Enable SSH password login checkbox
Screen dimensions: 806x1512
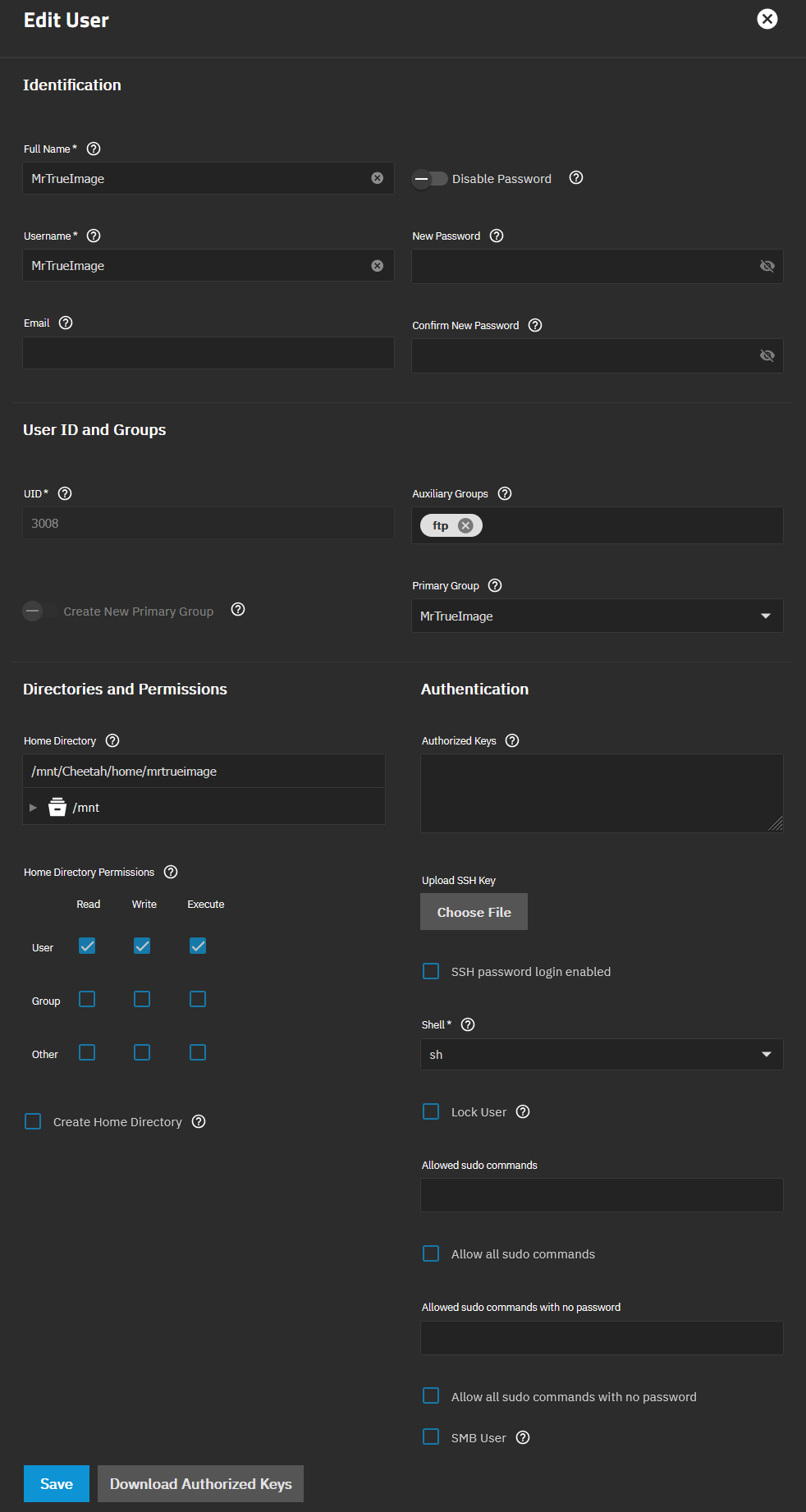[x=431, y=971]
